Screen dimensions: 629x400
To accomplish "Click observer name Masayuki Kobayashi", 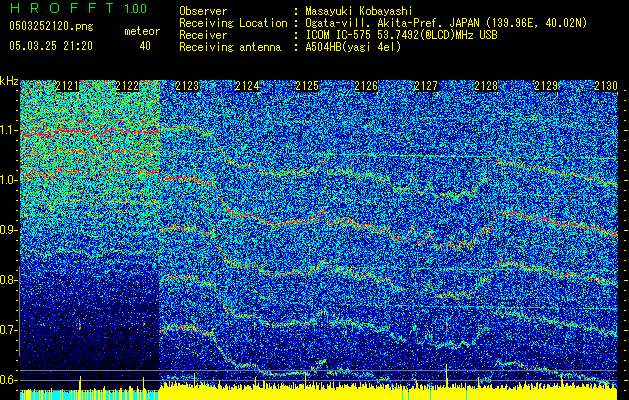I will 359,11.
